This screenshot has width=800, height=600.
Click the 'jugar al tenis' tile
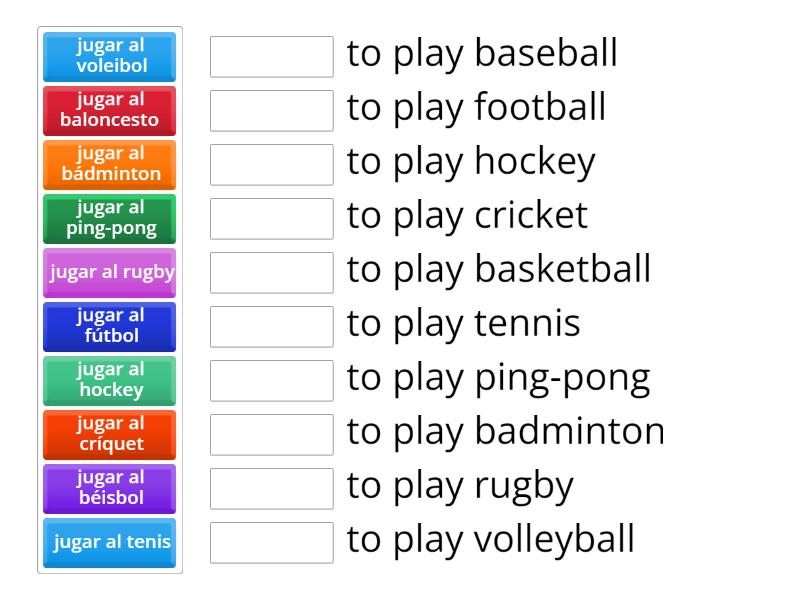point(109,543)
